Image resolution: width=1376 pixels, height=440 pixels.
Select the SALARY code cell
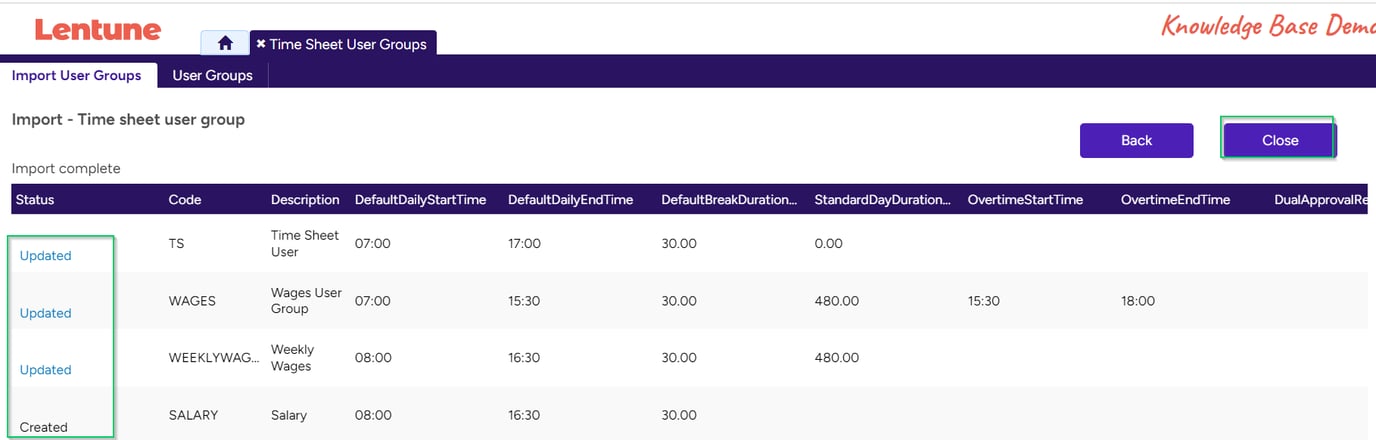193,414
